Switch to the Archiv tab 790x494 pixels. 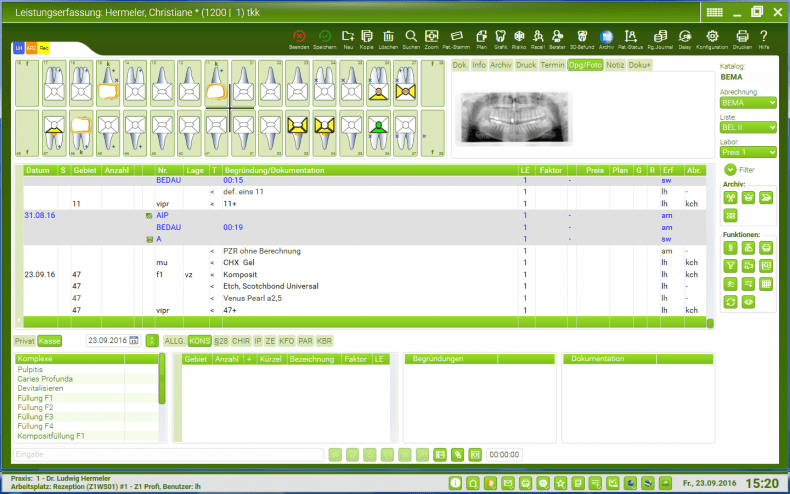501,65
